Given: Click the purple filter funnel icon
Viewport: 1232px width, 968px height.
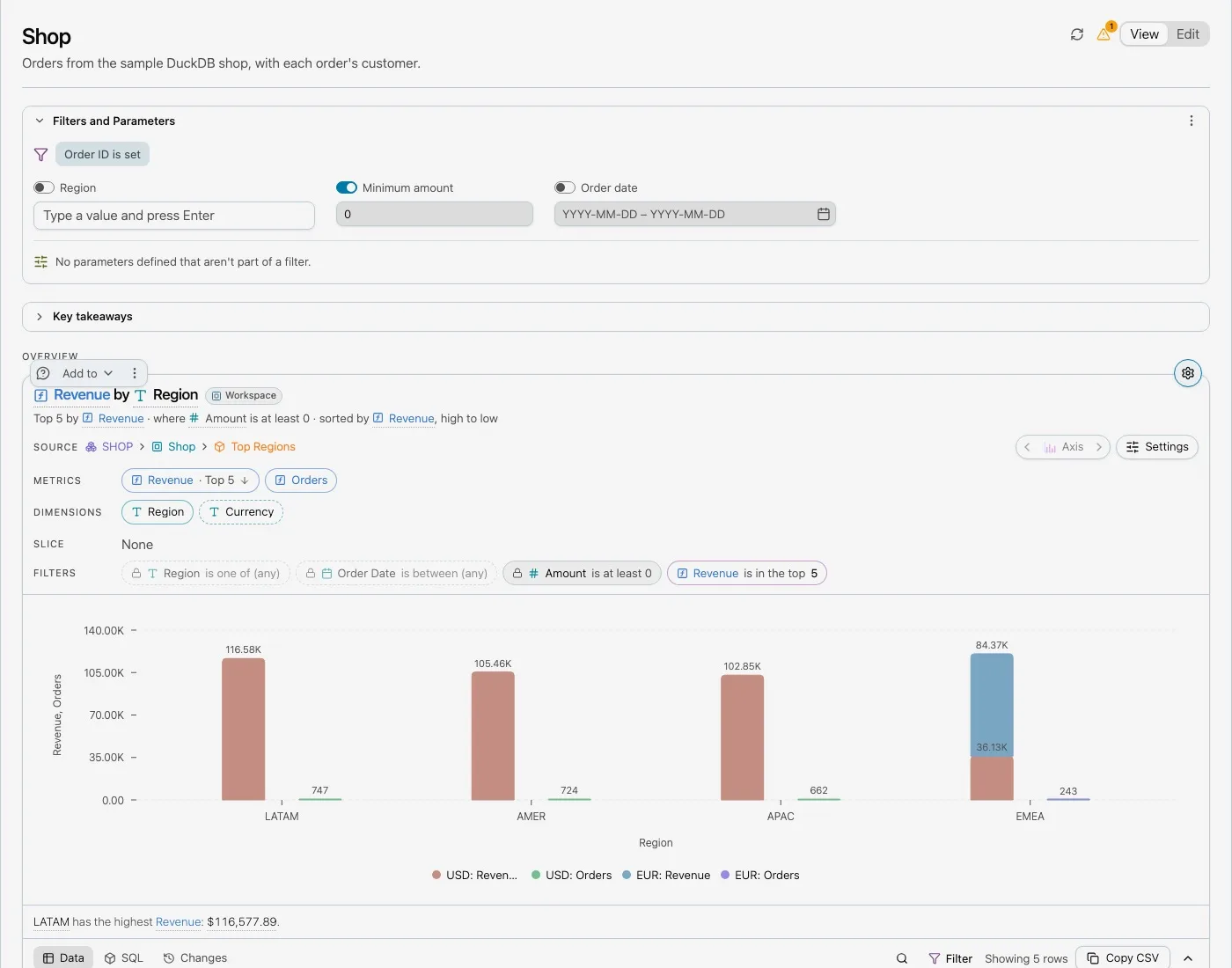Looking at the screenshot, I should 40,154.
